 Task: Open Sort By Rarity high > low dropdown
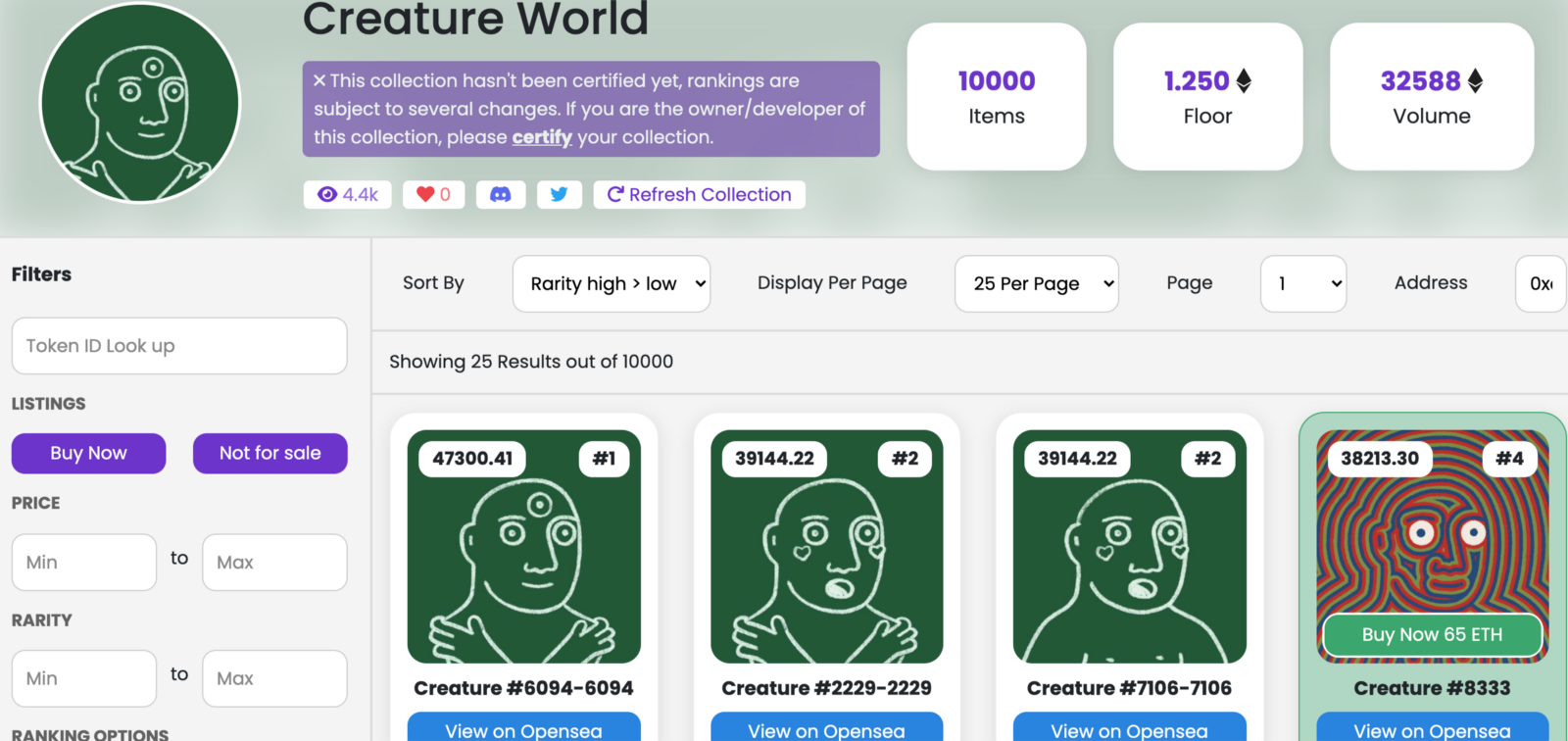coord(612,283)
